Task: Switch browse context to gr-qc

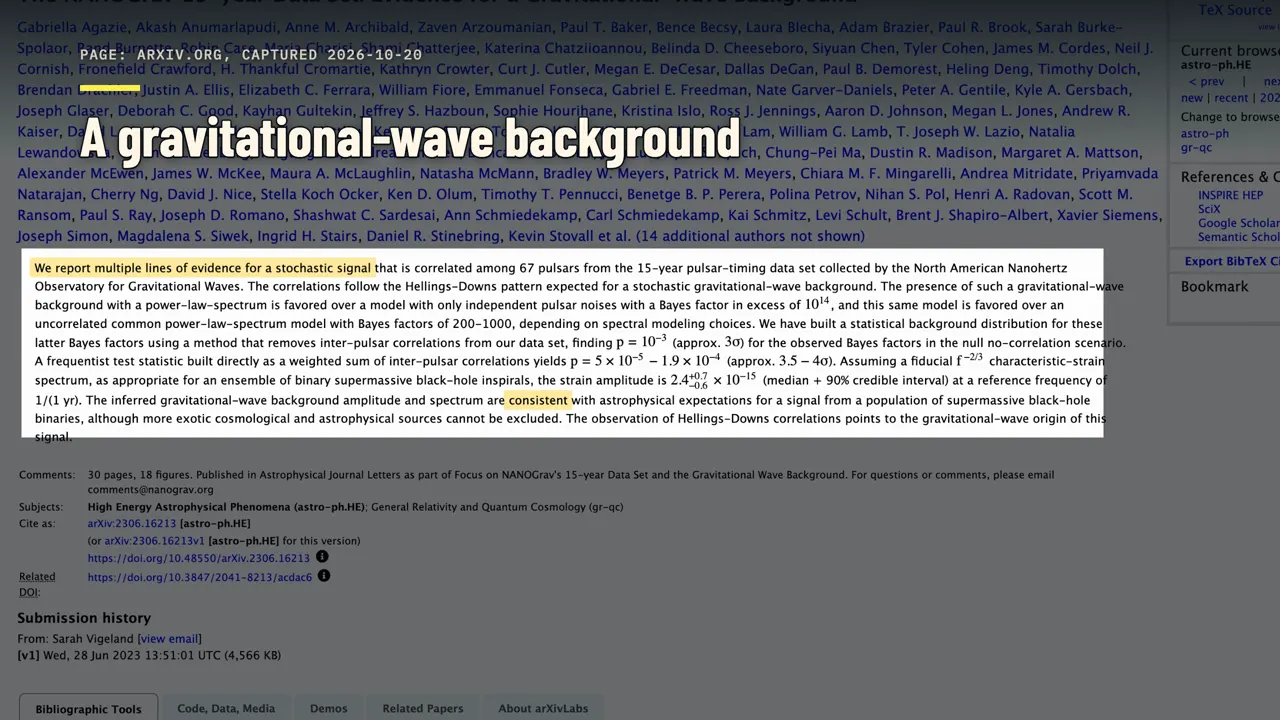Action: [x=1196, y=147]
